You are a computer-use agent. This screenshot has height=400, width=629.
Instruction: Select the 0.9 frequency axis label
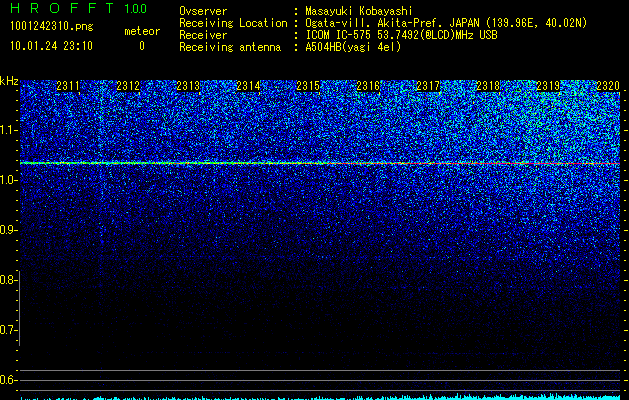point(7,230)
